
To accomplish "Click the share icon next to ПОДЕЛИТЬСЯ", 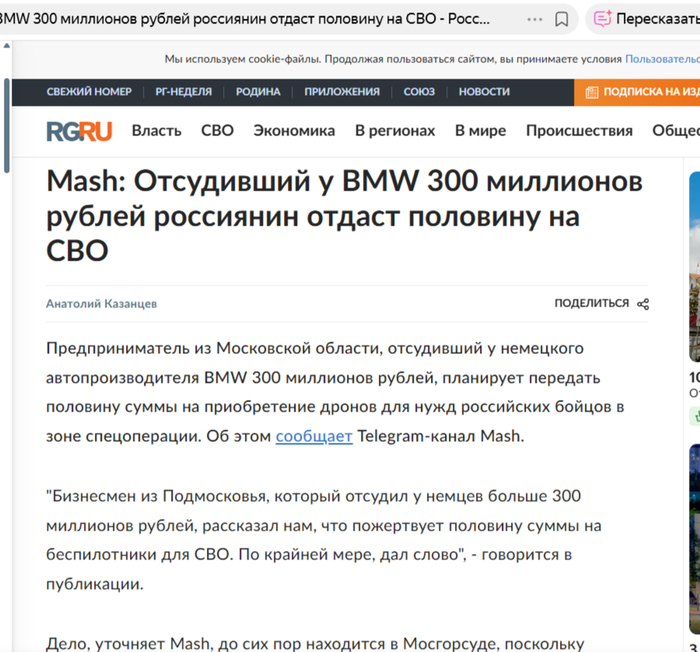I will pos(643,304).
